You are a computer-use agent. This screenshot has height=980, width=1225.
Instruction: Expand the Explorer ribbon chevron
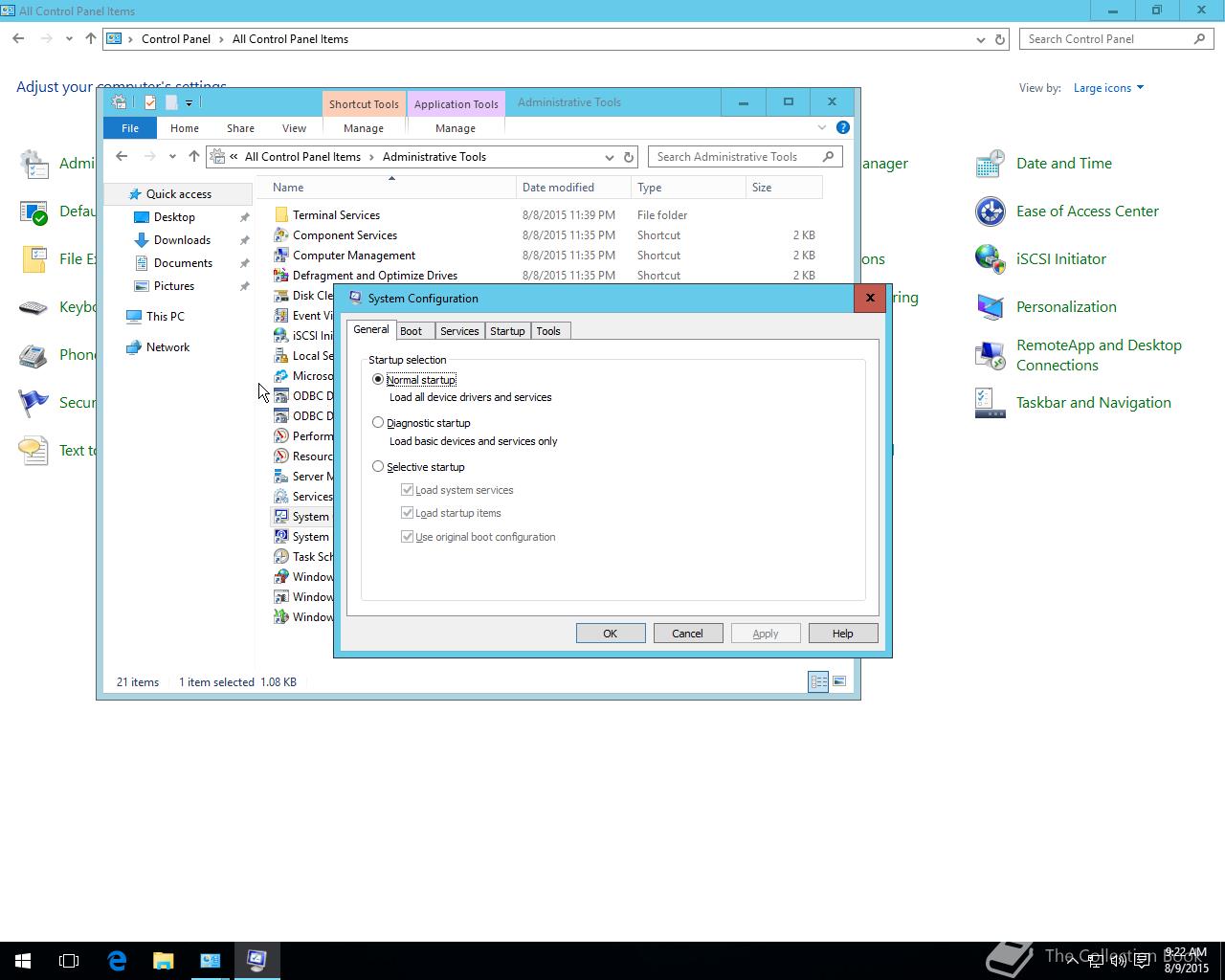[822, 127]
